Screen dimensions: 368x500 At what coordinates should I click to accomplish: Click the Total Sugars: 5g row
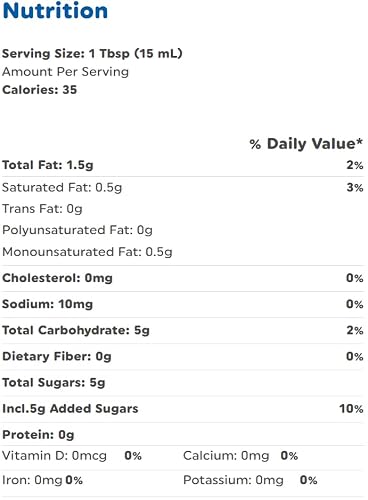point(183,383)
